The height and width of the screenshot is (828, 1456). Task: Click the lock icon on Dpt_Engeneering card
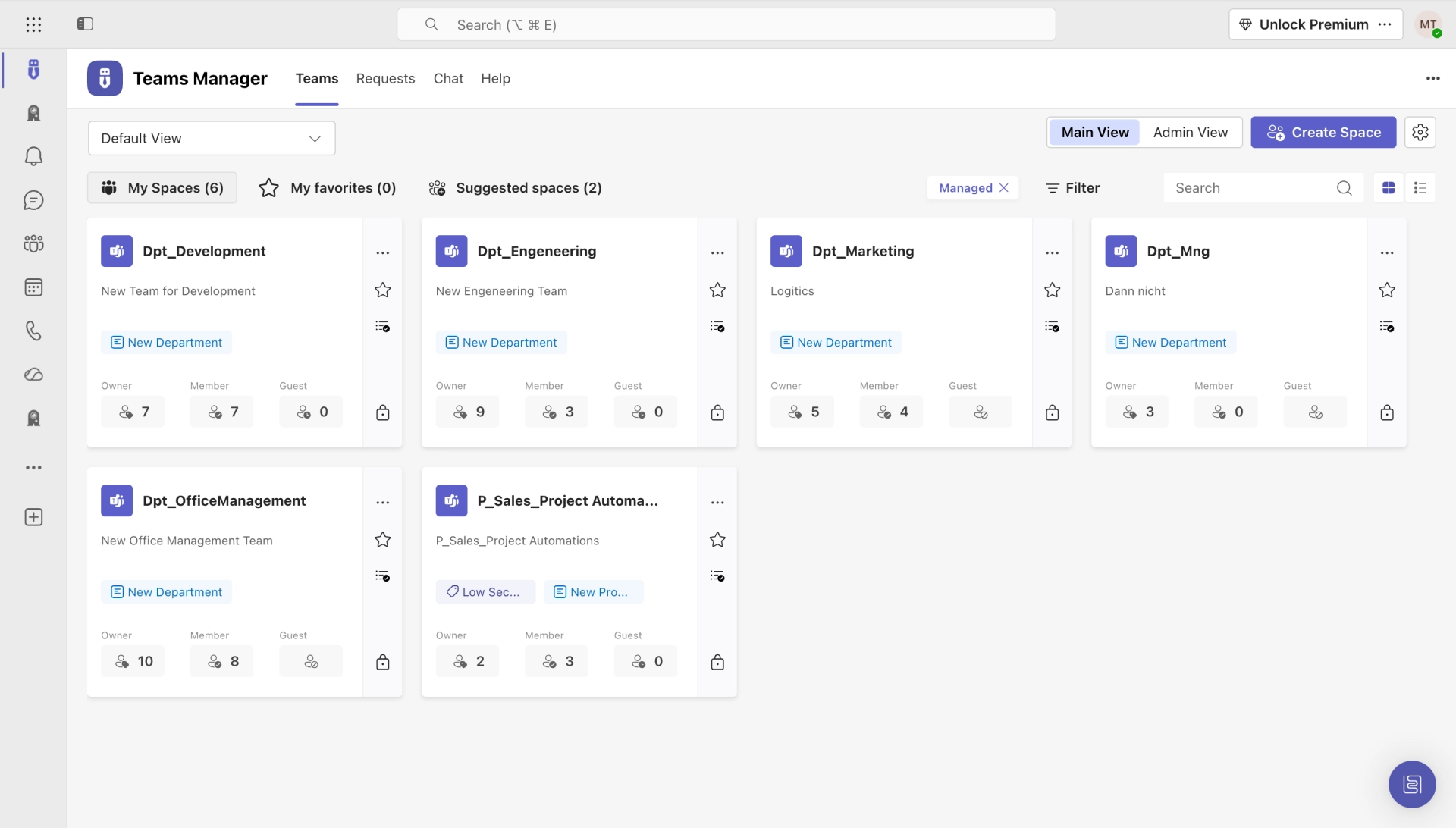(717, 412)
